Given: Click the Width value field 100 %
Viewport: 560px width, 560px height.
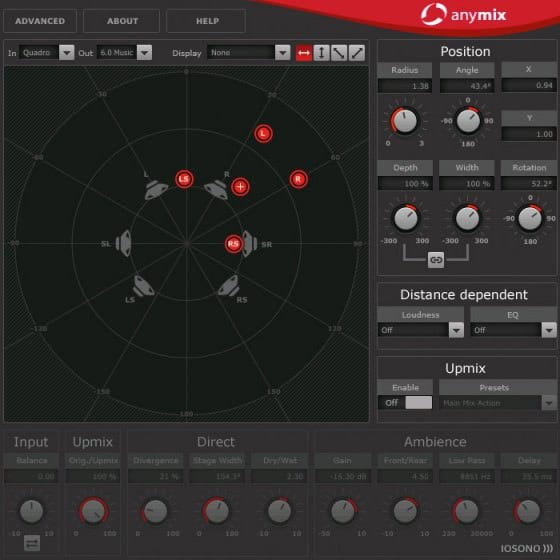Looking at the screenshot, I should coord(467,184).
